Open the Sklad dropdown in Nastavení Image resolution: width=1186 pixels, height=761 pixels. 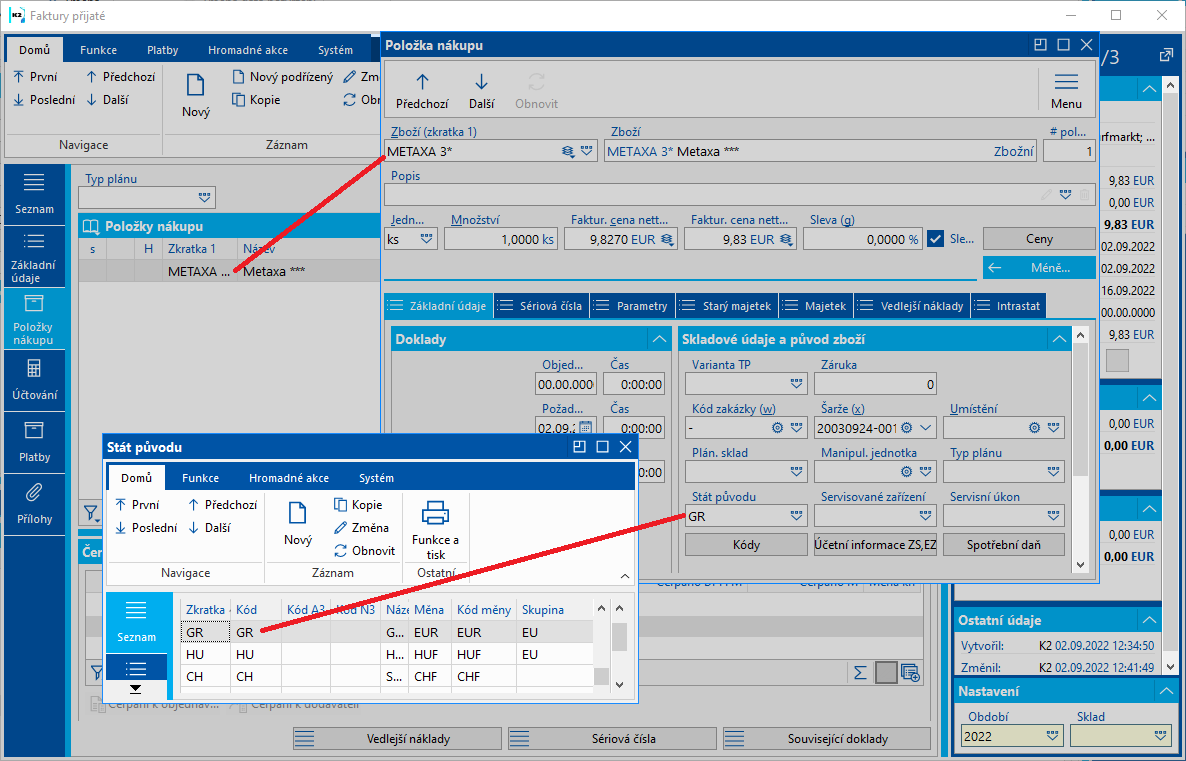point(1160,735)
